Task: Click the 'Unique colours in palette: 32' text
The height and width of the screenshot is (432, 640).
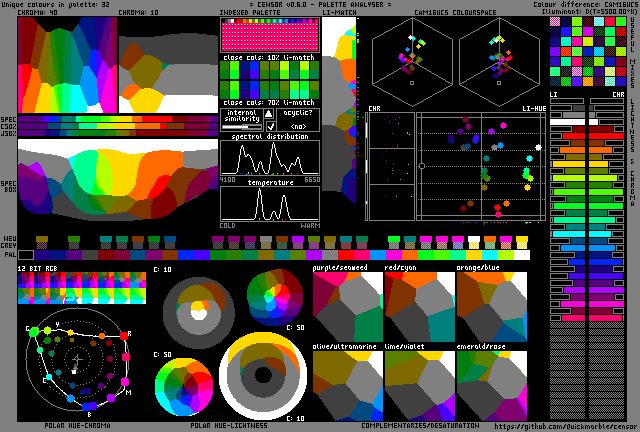Action: (x=55, y=4)
